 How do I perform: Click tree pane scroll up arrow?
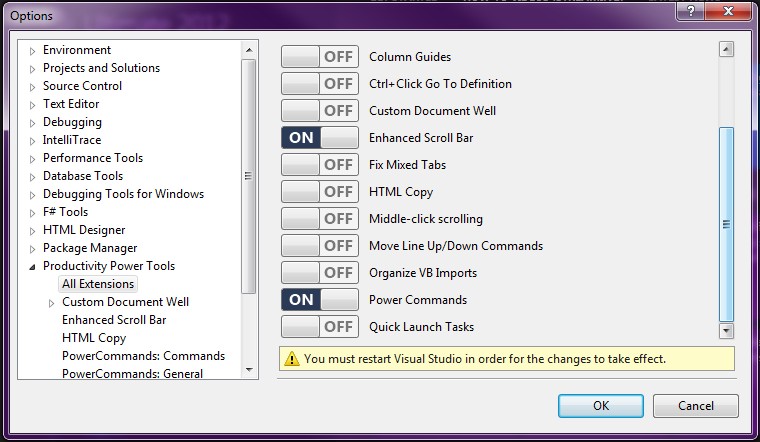click(249, 50)
